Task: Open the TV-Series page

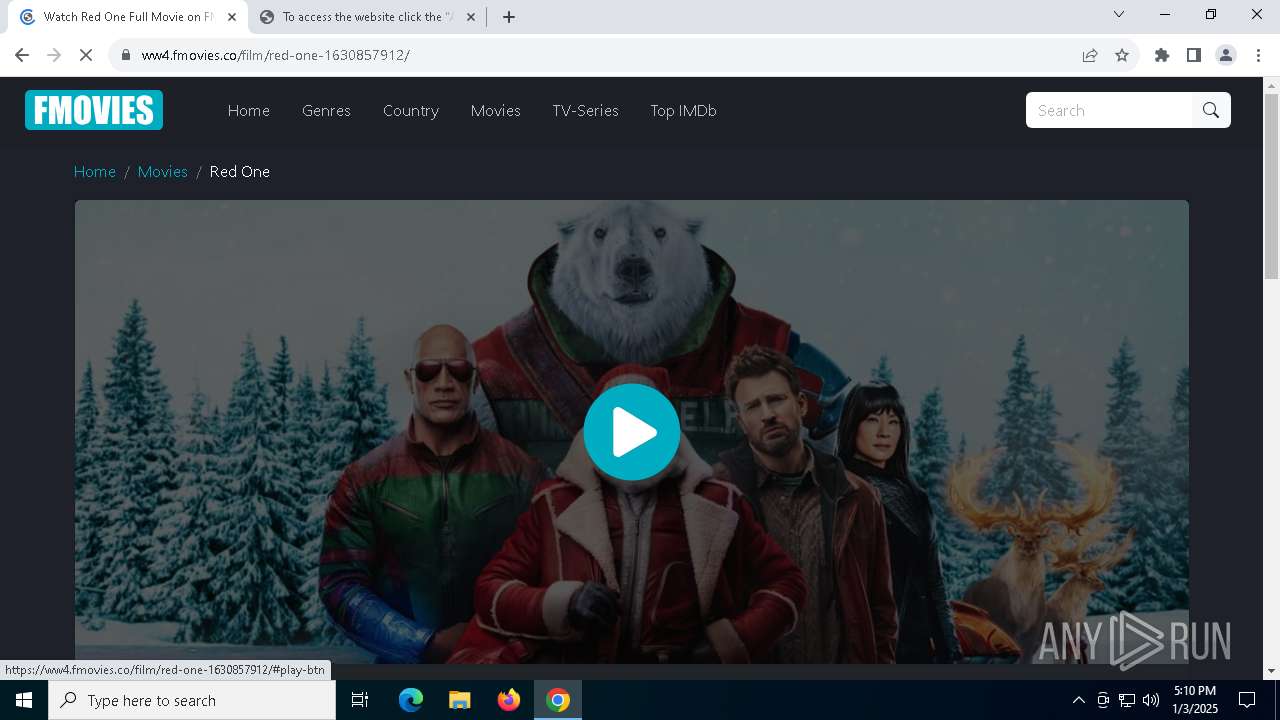Action: (585, 111)
